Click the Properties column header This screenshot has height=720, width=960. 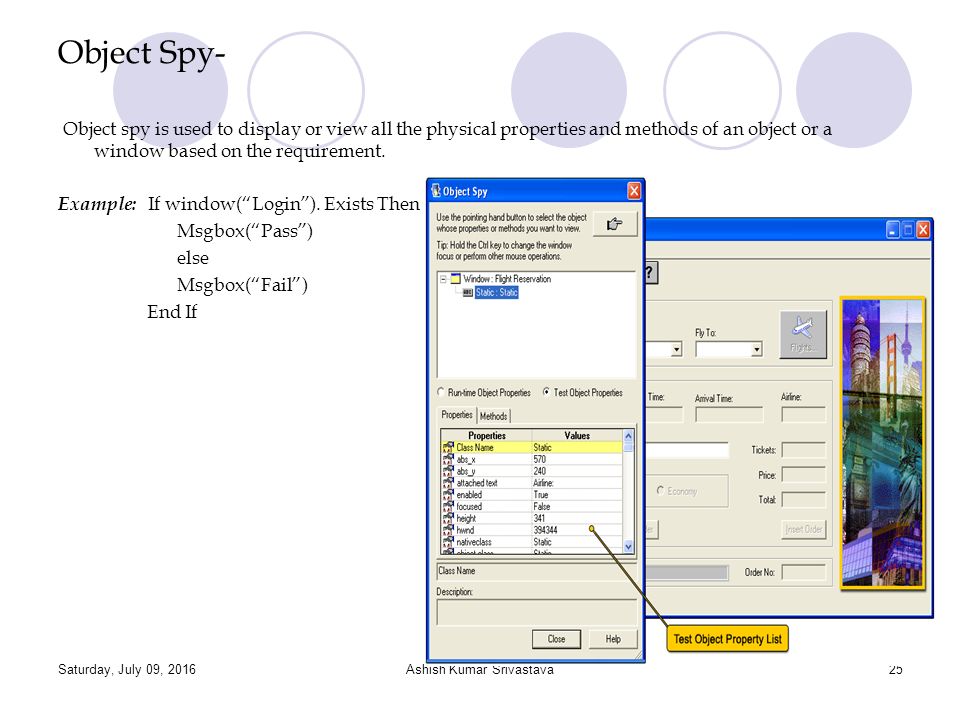pyautogui.click(x=487, y=435)
